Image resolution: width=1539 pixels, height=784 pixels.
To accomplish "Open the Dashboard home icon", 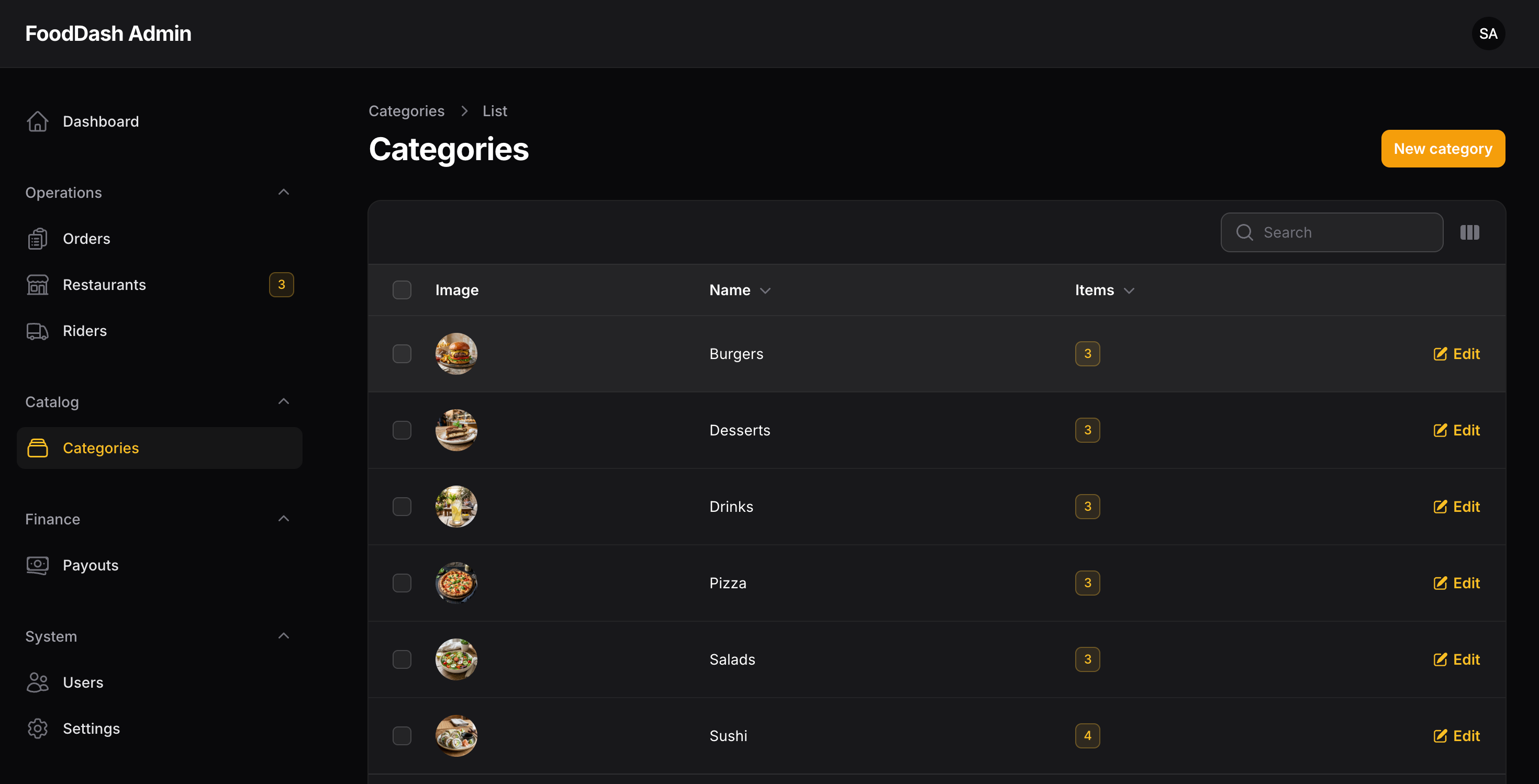I will tap(37, 121).
